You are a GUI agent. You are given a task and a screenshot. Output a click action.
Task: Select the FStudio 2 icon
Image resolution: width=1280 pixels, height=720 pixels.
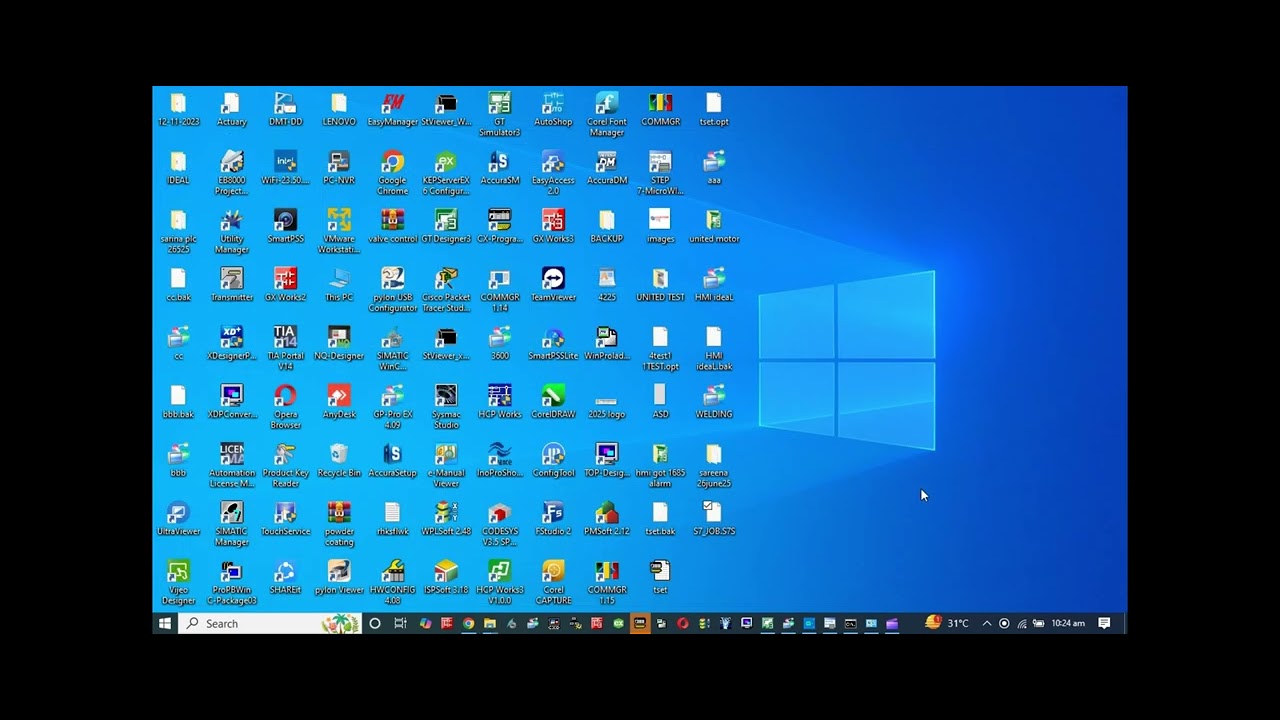(553, 518)
